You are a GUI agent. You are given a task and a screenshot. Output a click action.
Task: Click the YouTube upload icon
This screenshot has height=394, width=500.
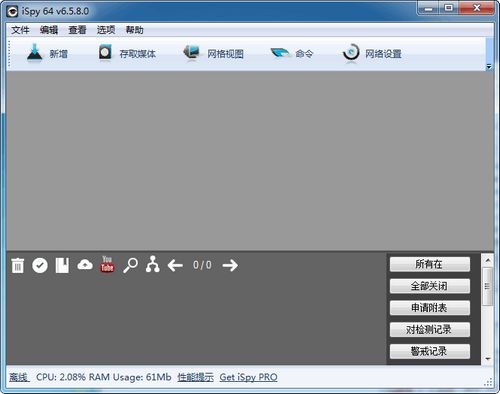click(107, 265)
